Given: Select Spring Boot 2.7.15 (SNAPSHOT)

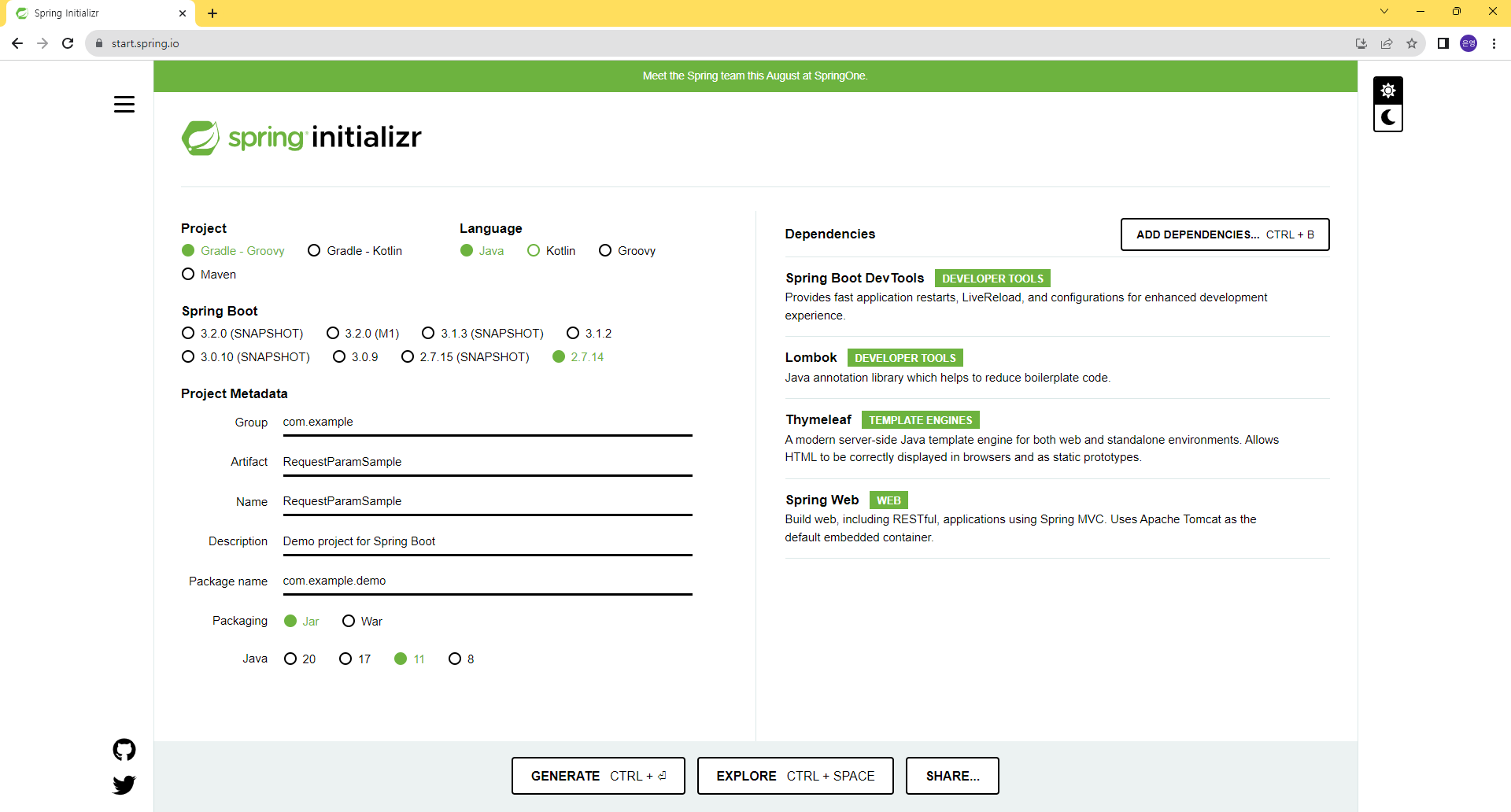Looking at the screenshot, I should point(465,357).
